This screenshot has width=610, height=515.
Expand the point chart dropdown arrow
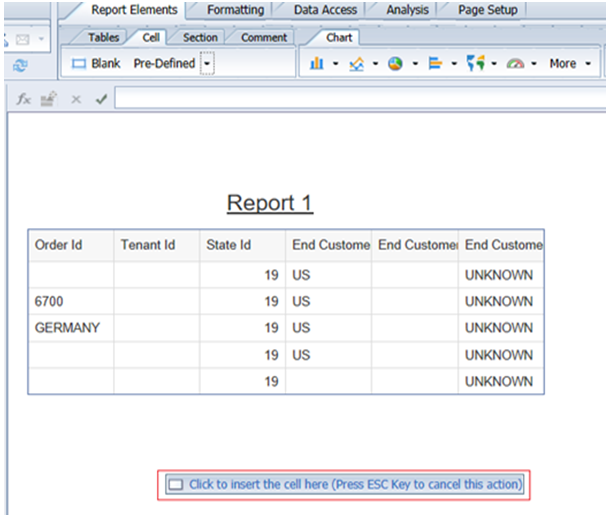point(494,63)
